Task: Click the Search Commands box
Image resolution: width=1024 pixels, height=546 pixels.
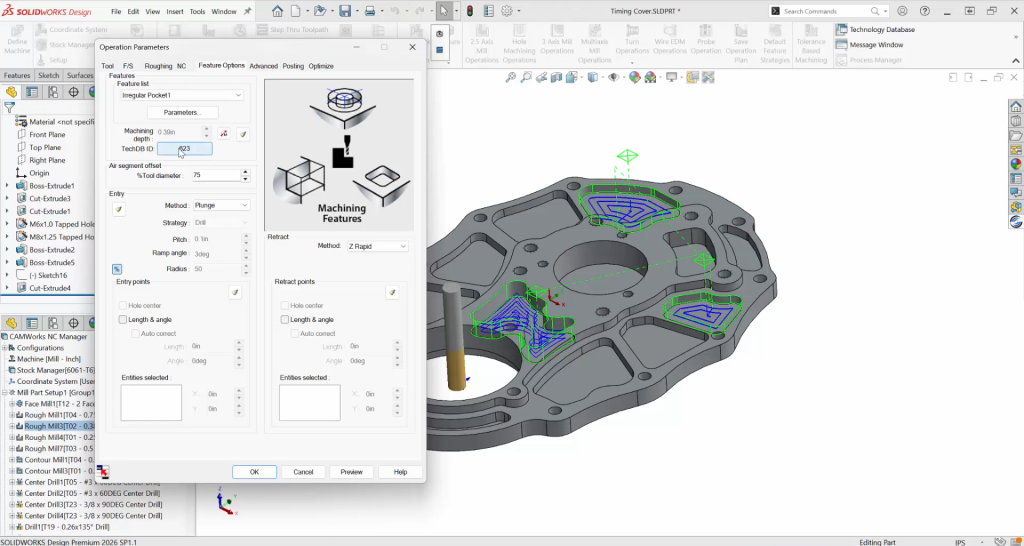Action: 829,11
